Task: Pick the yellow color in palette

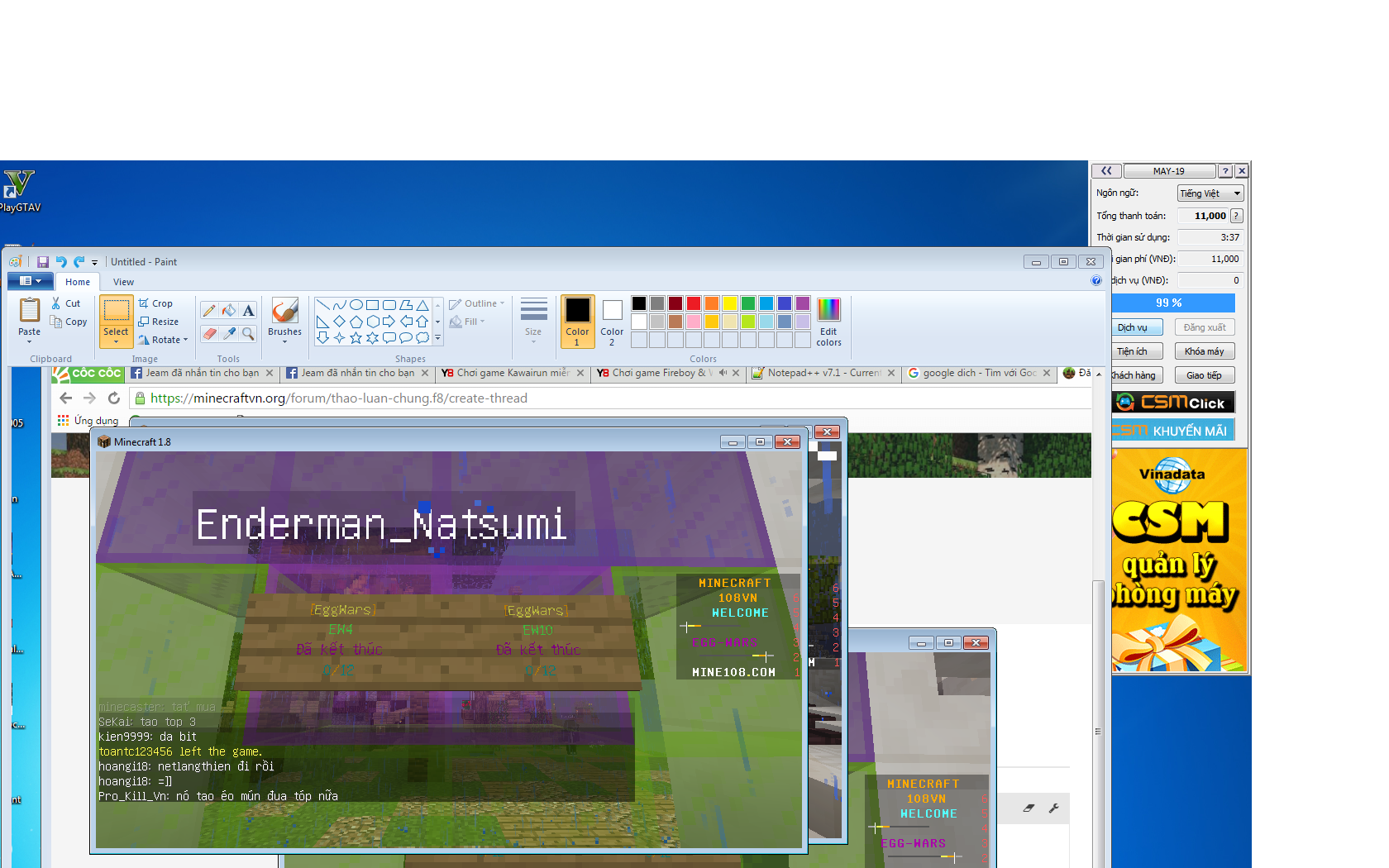Action: tap(730, 303)
